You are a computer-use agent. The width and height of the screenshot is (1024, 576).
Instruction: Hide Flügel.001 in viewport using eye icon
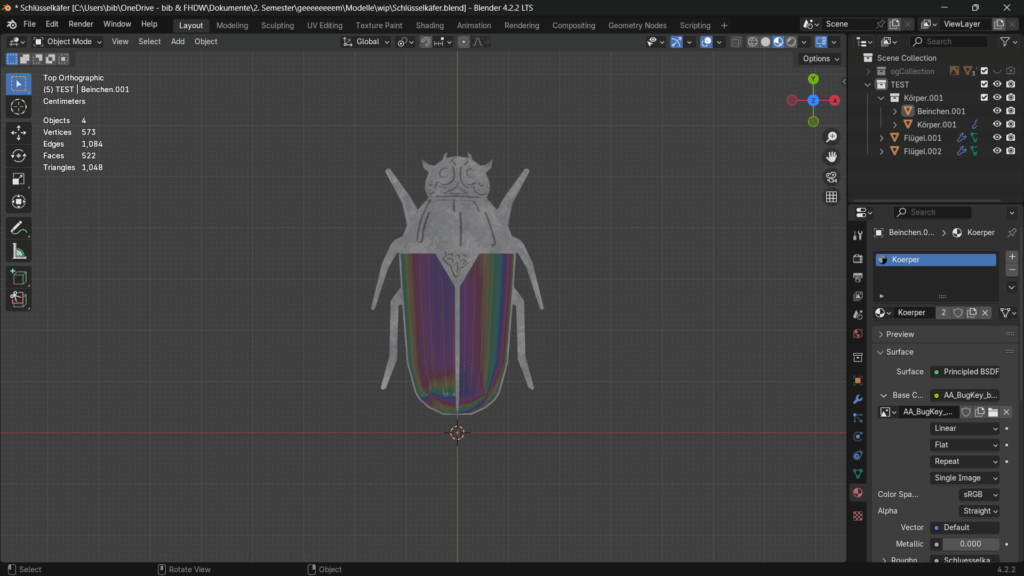click(997, 138)
